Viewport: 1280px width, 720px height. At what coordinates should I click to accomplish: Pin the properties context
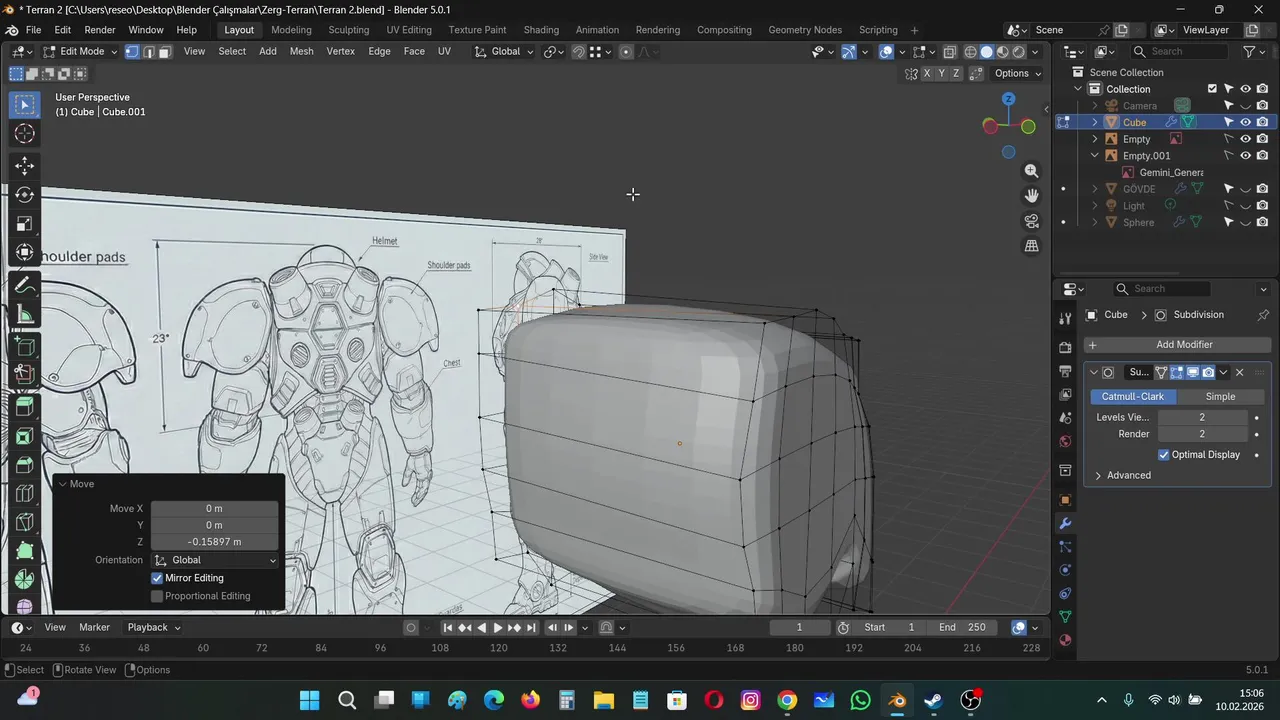tap(1263, 315)
